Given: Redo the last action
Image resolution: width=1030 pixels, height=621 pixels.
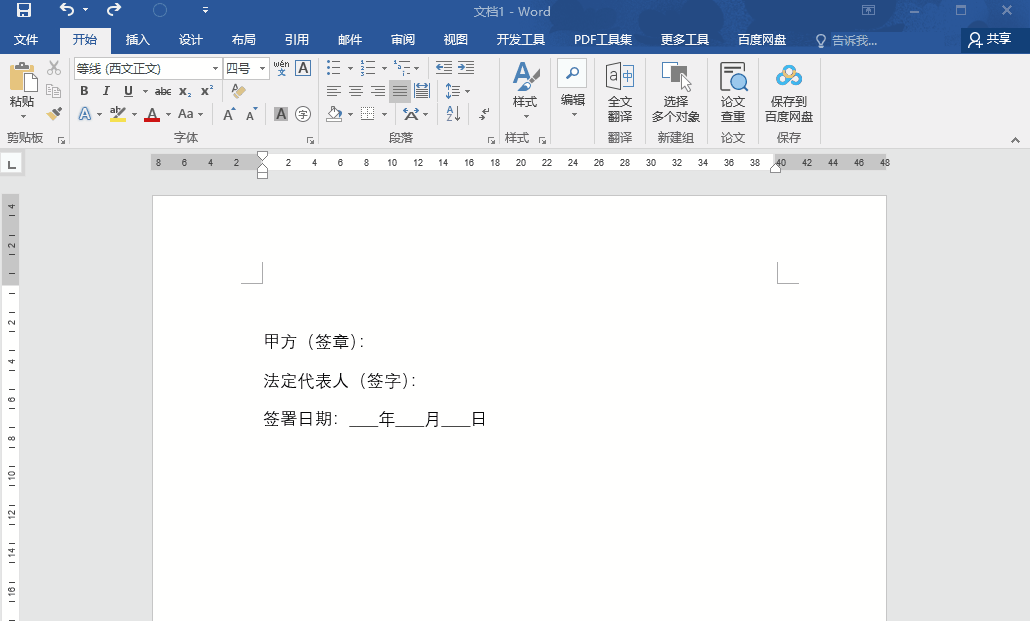Looking at the screenshot, I should click(114, 9).
